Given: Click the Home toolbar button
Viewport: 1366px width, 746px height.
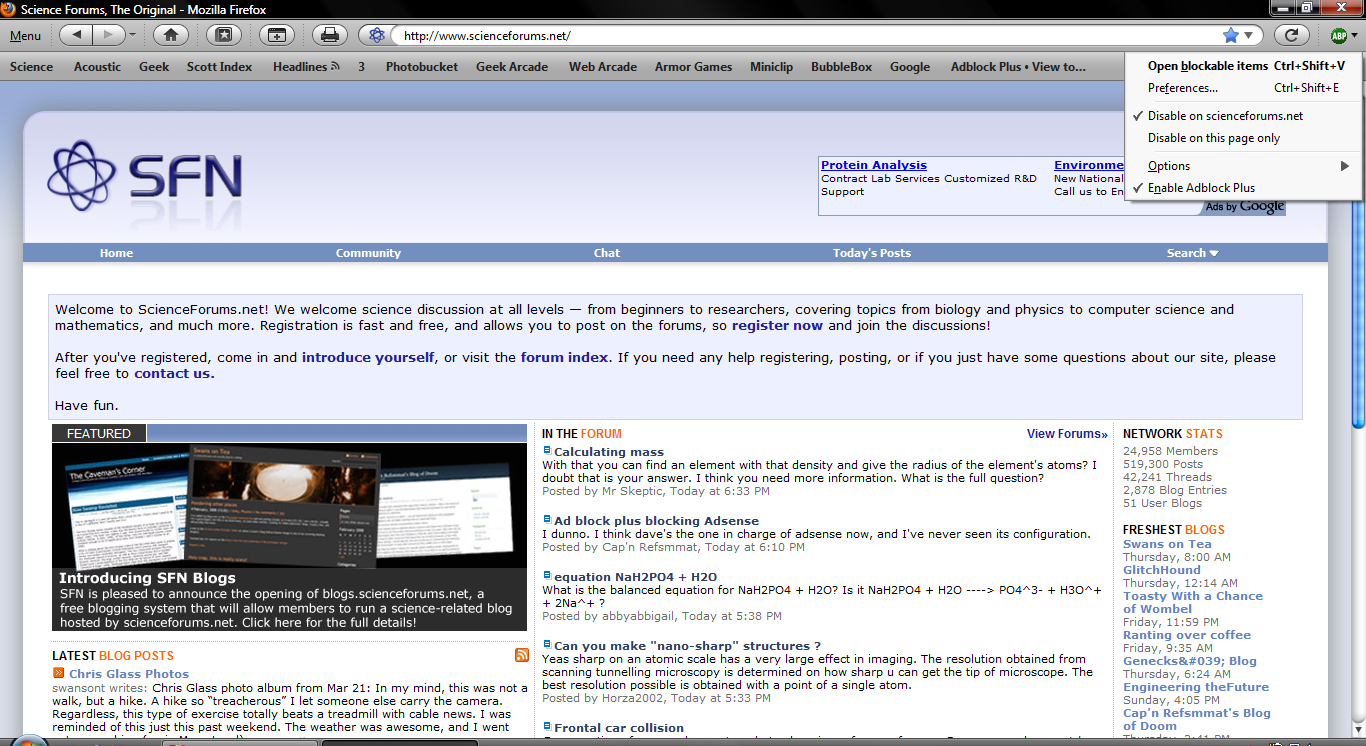Looking at the screenshot, I should [171, 35].
